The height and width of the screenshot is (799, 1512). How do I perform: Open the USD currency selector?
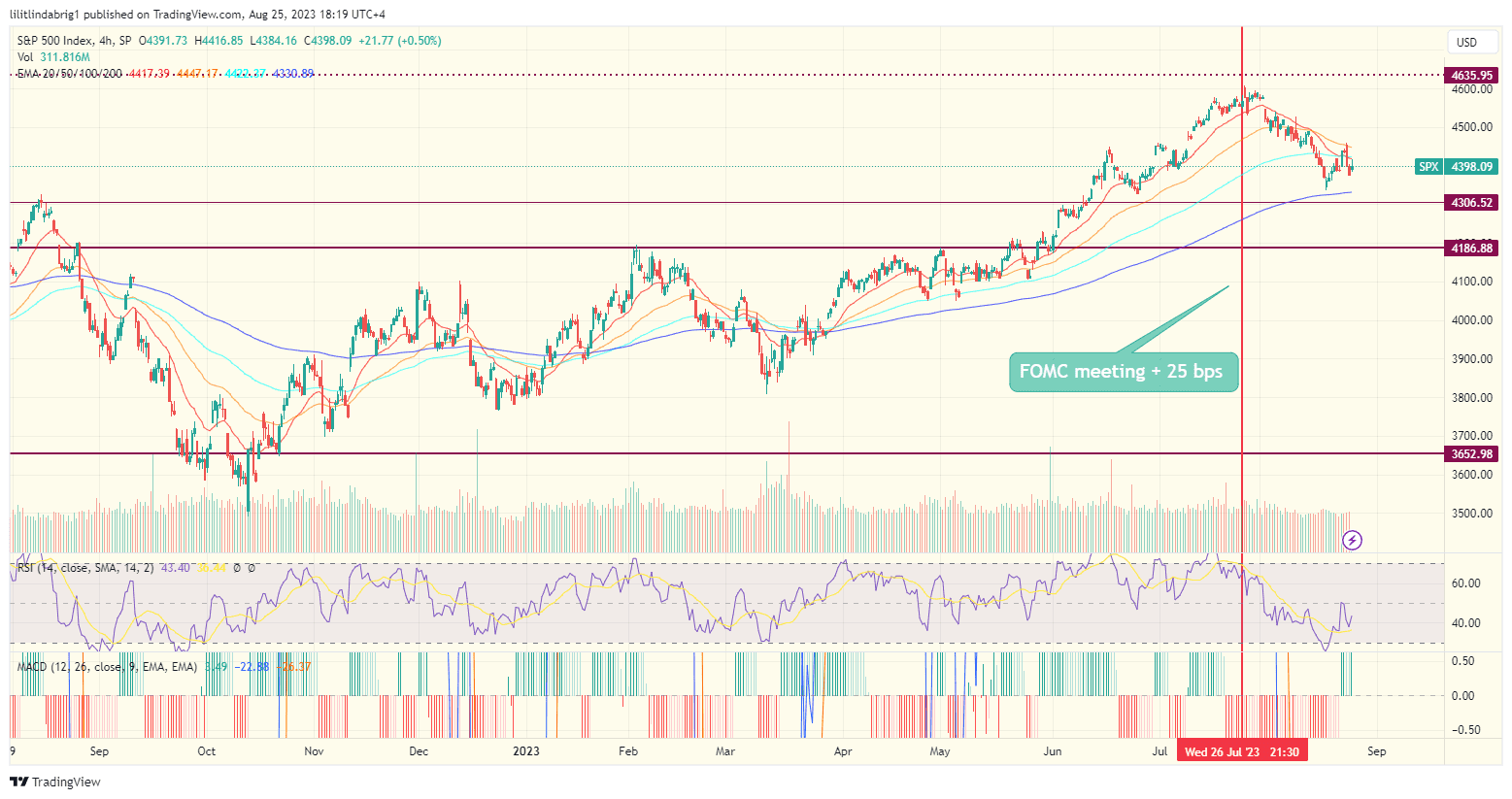[x=1466, y=42]
